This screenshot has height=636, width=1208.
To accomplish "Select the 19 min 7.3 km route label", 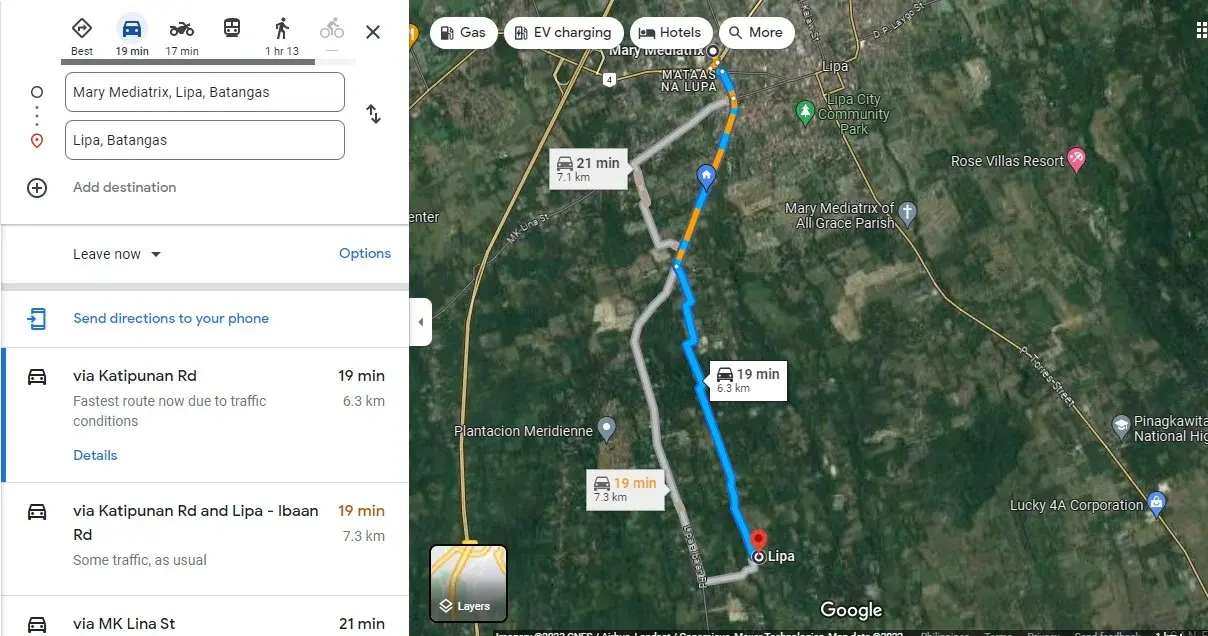I will click(x=625, y=489).
